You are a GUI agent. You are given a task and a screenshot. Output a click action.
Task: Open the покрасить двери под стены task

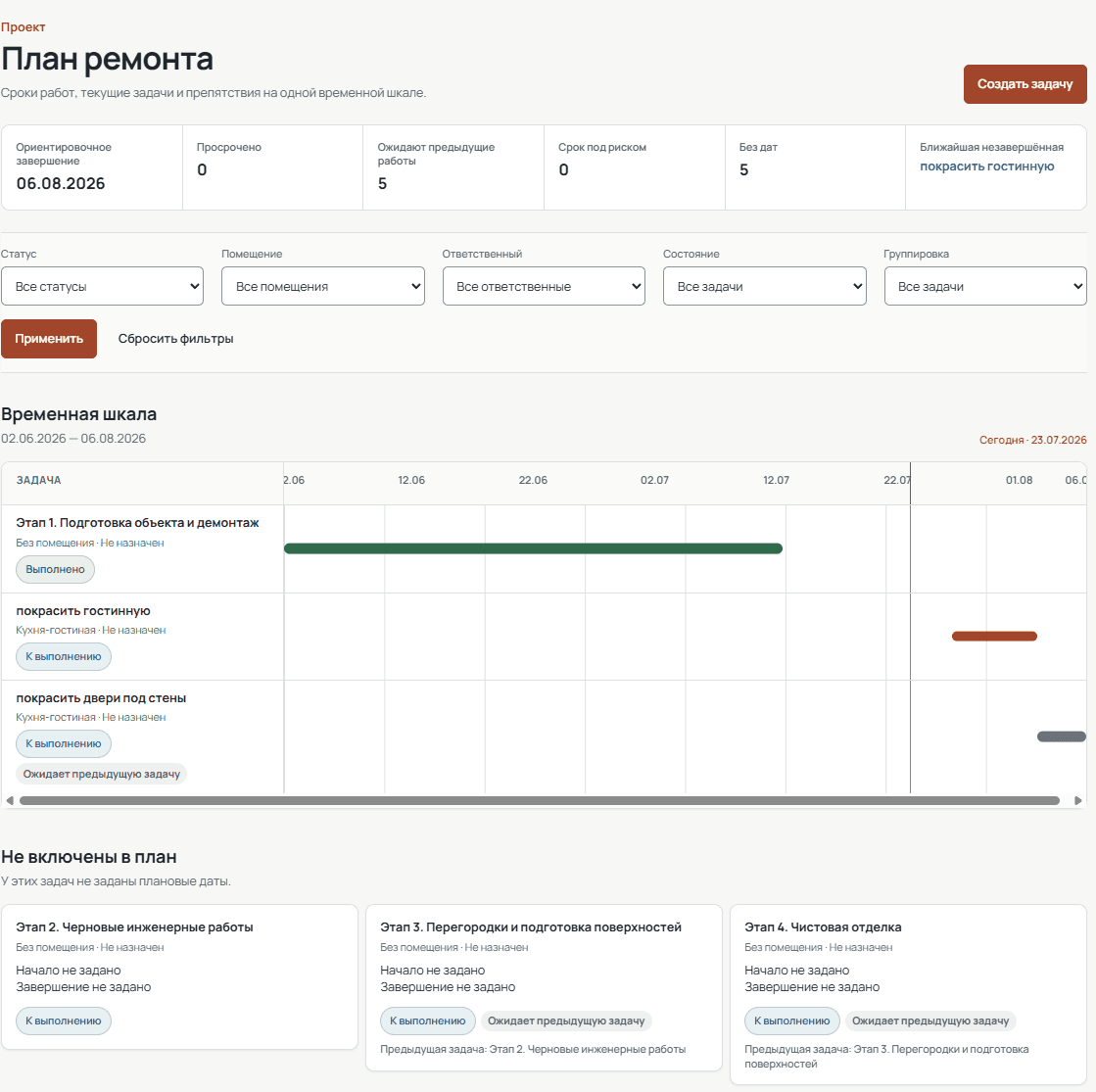tap(101, 697)
